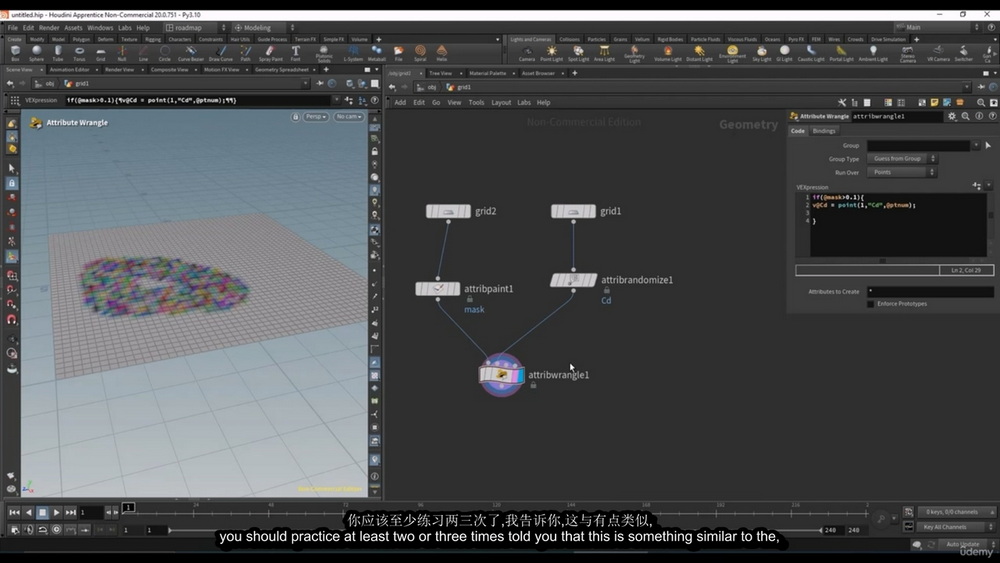Add an Environment Light
Screen dimensions: 1000x563
tap(732, 54)
